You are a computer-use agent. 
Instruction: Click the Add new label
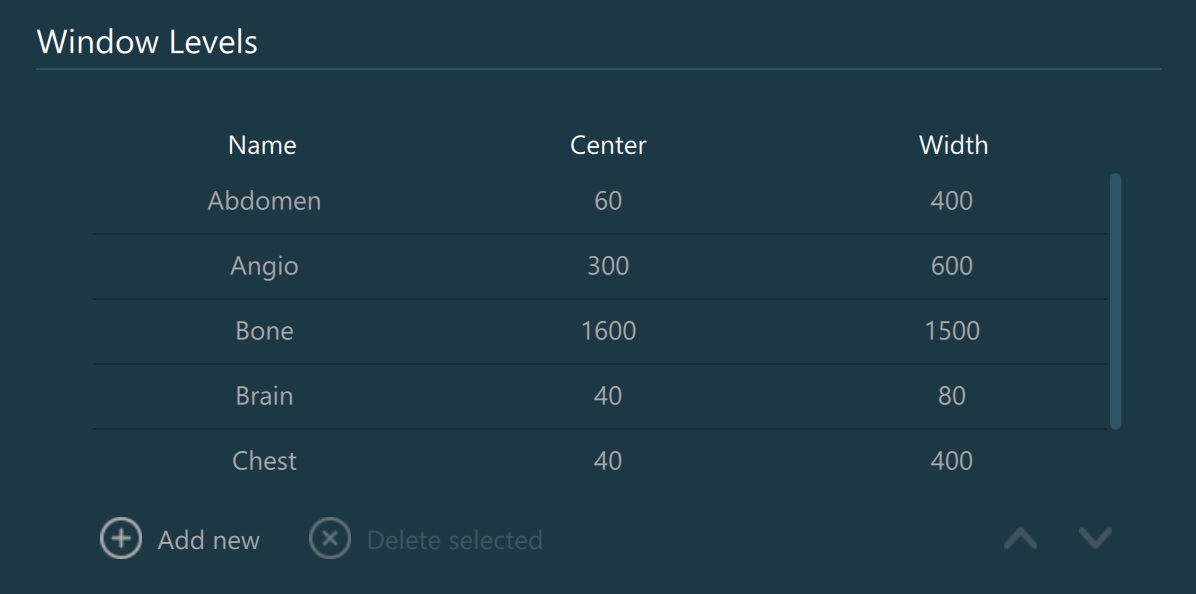(x=208, y=541)
